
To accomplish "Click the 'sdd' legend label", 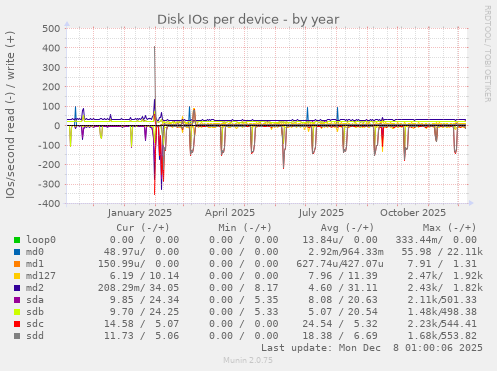I will coord(35,336).
